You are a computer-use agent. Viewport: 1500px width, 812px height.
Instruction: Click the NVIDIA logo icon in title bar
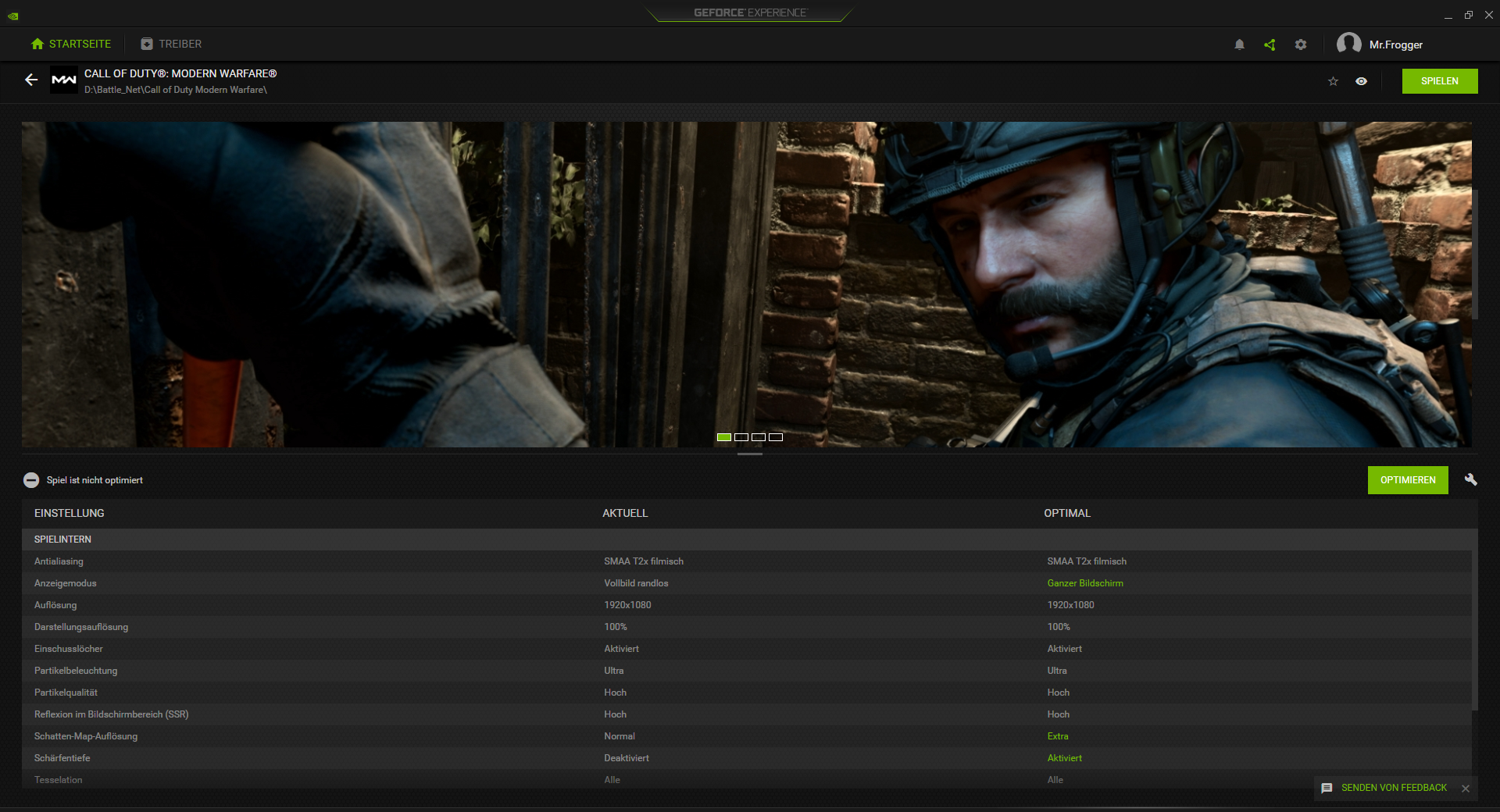[13, 15]
